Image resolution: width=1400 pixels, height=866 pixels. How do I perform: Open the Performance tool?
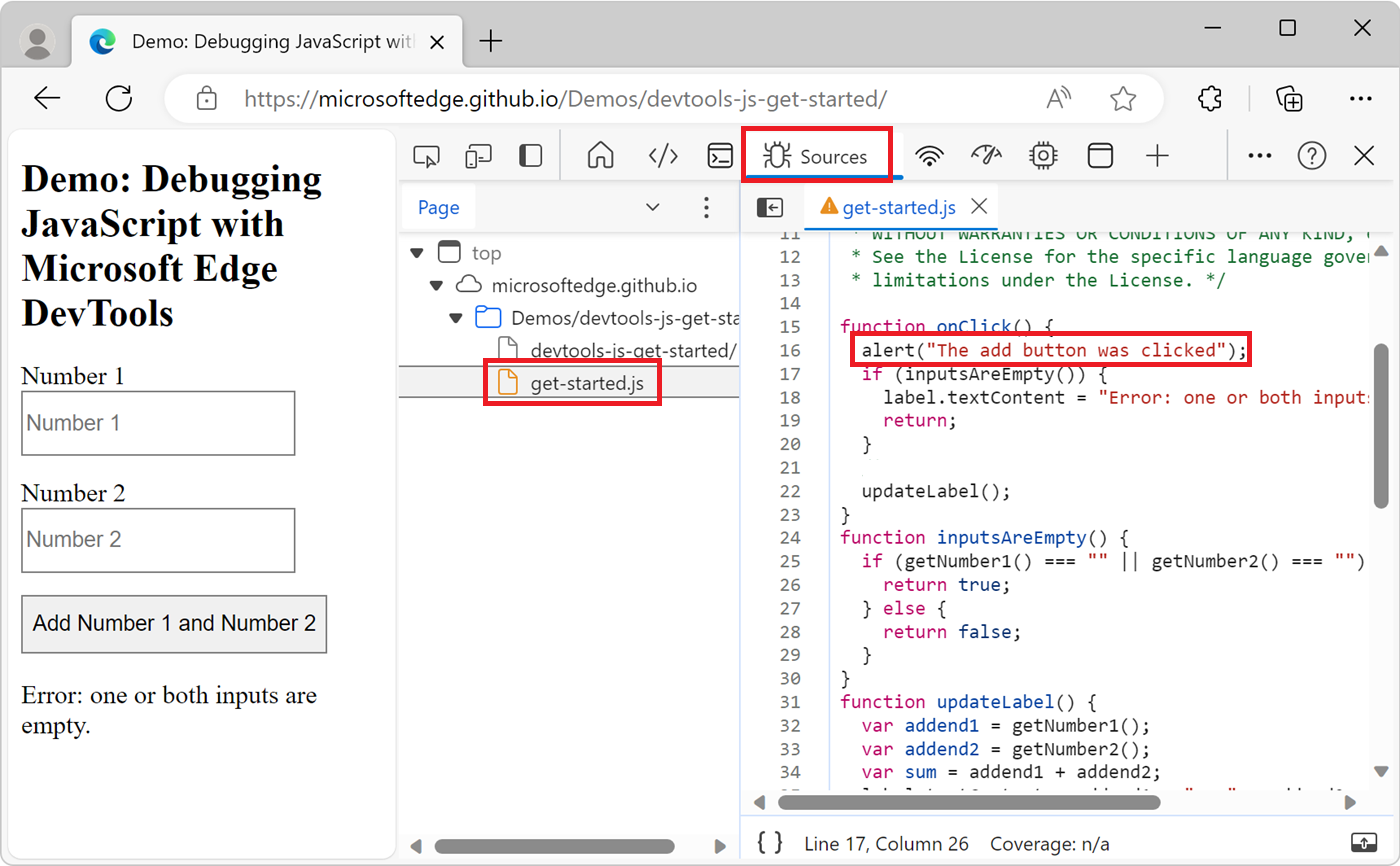[x=987, y=155]
